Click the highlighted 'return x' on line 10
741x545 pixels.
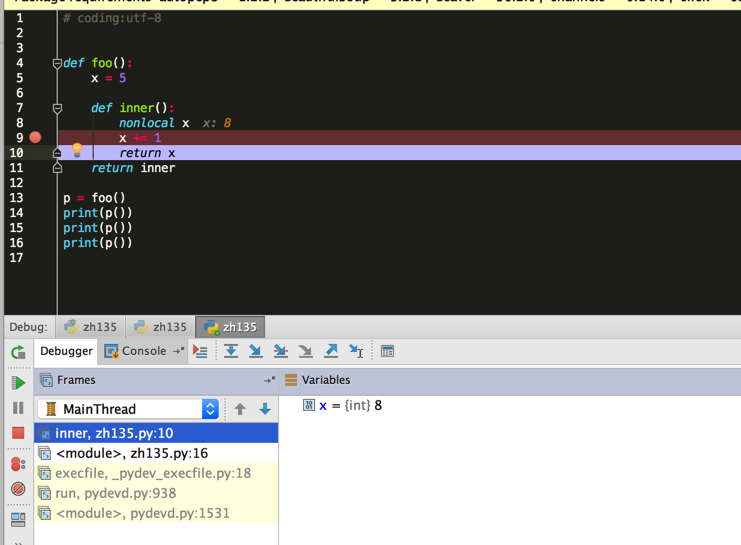point(147,153)
